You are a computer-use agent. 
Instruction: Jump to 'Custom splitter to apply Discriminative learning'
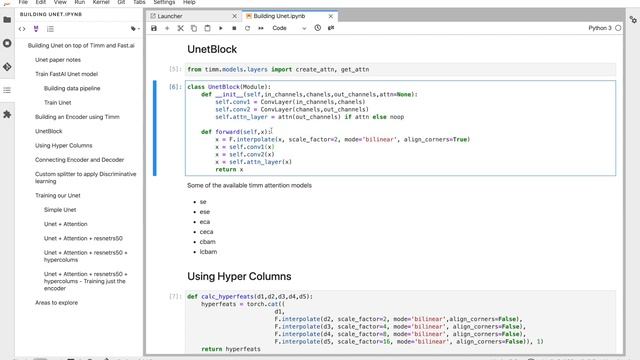pyautogui.click(x=85, y=178)
